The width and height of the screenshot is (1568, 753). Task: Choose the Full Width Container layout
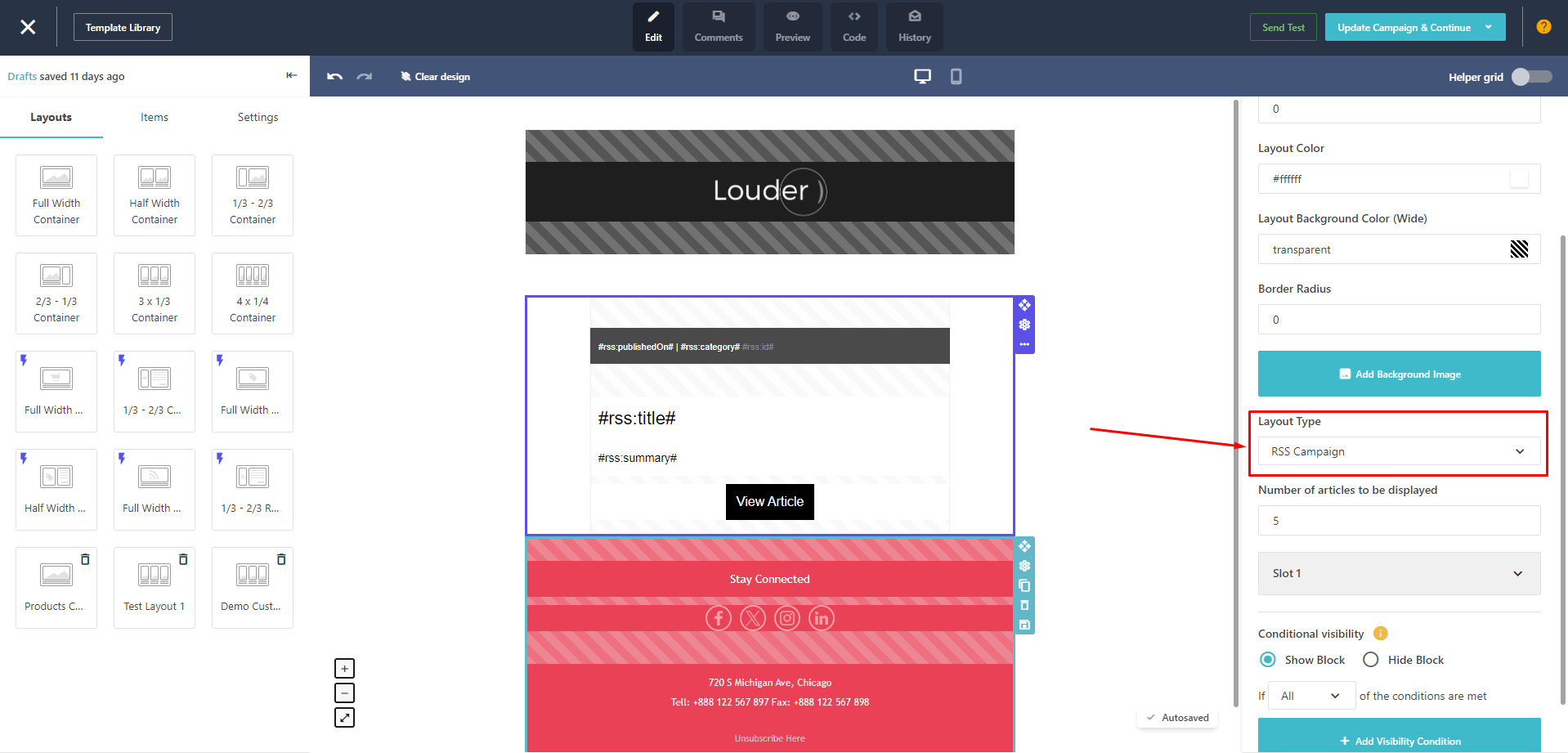[x=56, y=195]
